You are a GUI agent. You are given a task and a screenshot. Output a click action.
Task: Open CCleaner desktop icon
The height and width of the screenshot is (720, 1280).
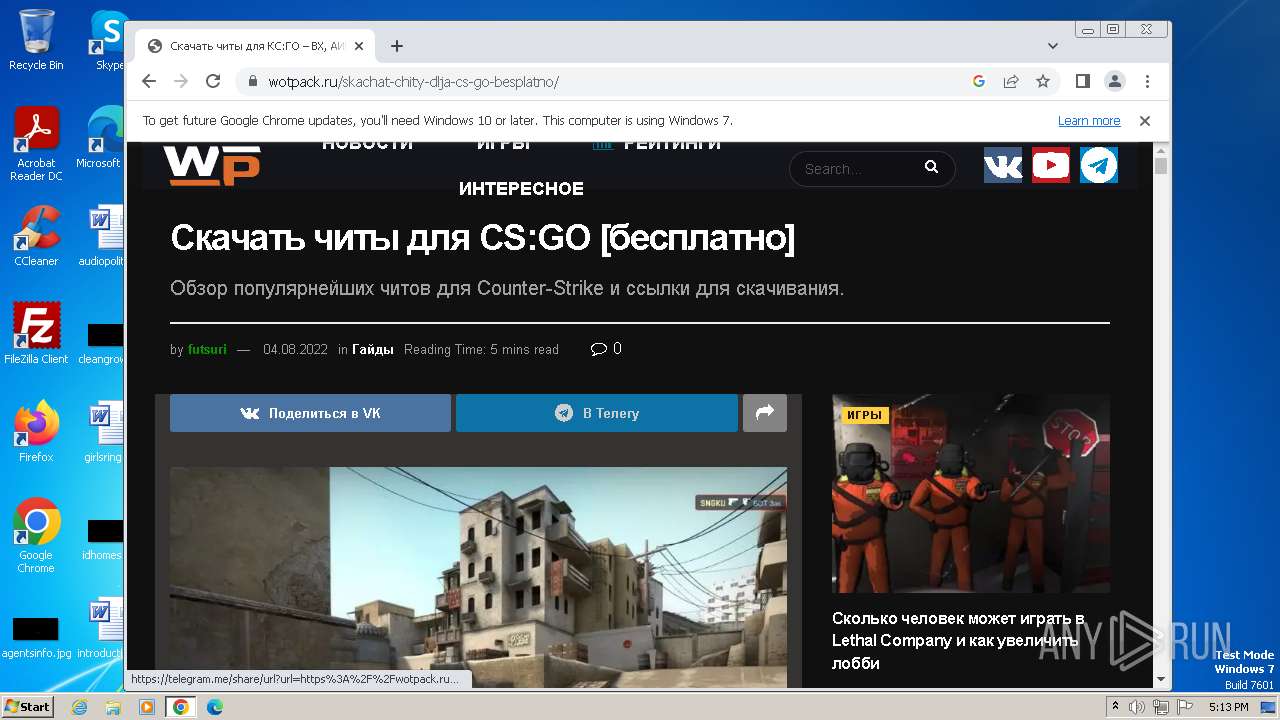(x=36, y=236)
